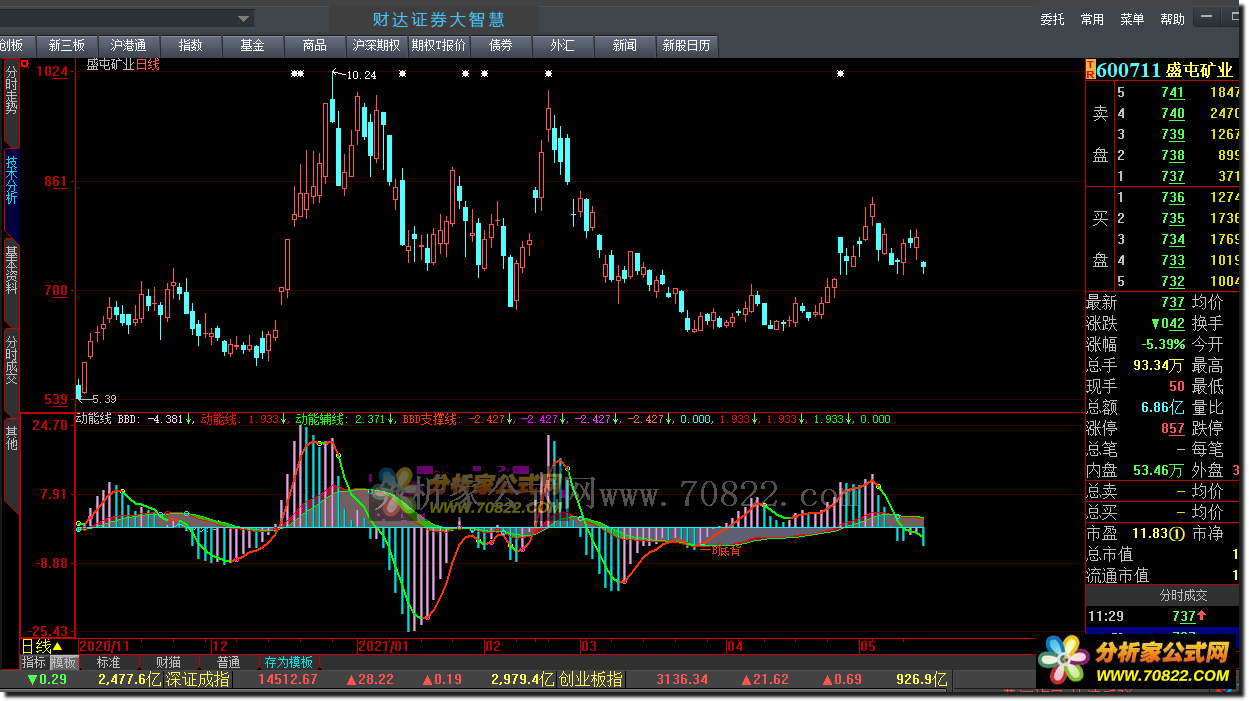Open the 基金 market tab
1249x701 pixels.
[x=253, y=45]
